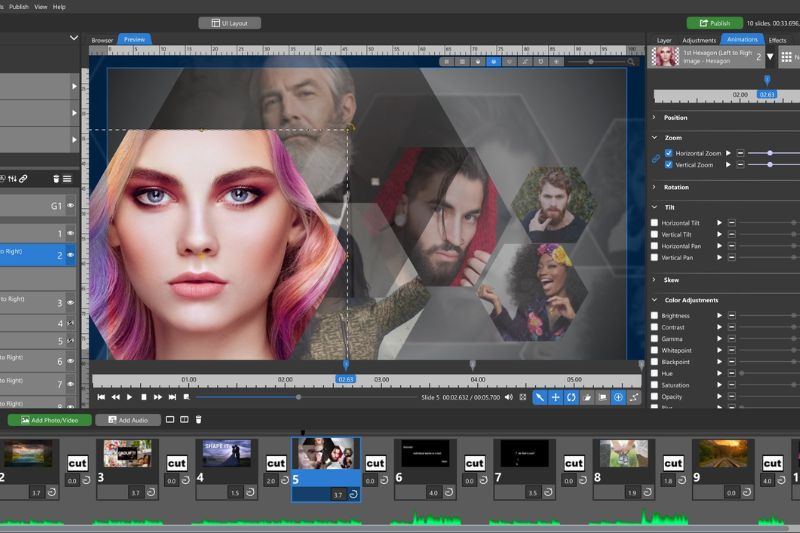Select the move tool with four arrows
Image resolution: width=800 pixels, height=533 pixels.
555,397
